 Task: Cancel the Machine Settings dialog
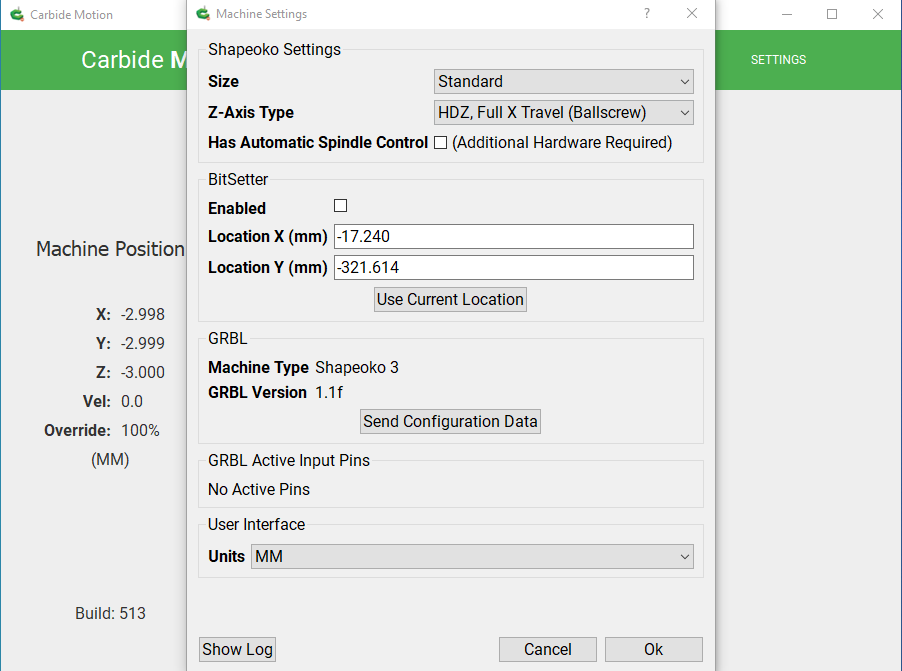[548, 649]
